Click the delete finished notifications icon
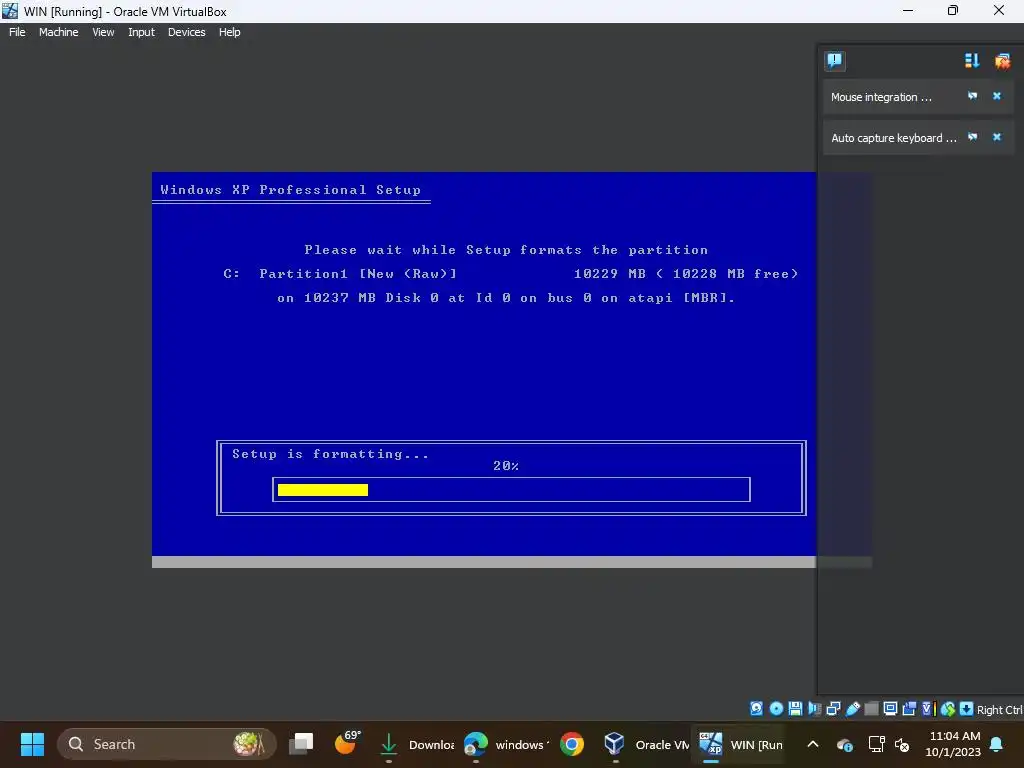The width and height of the screenshot is (1024, 768). 1002,61
